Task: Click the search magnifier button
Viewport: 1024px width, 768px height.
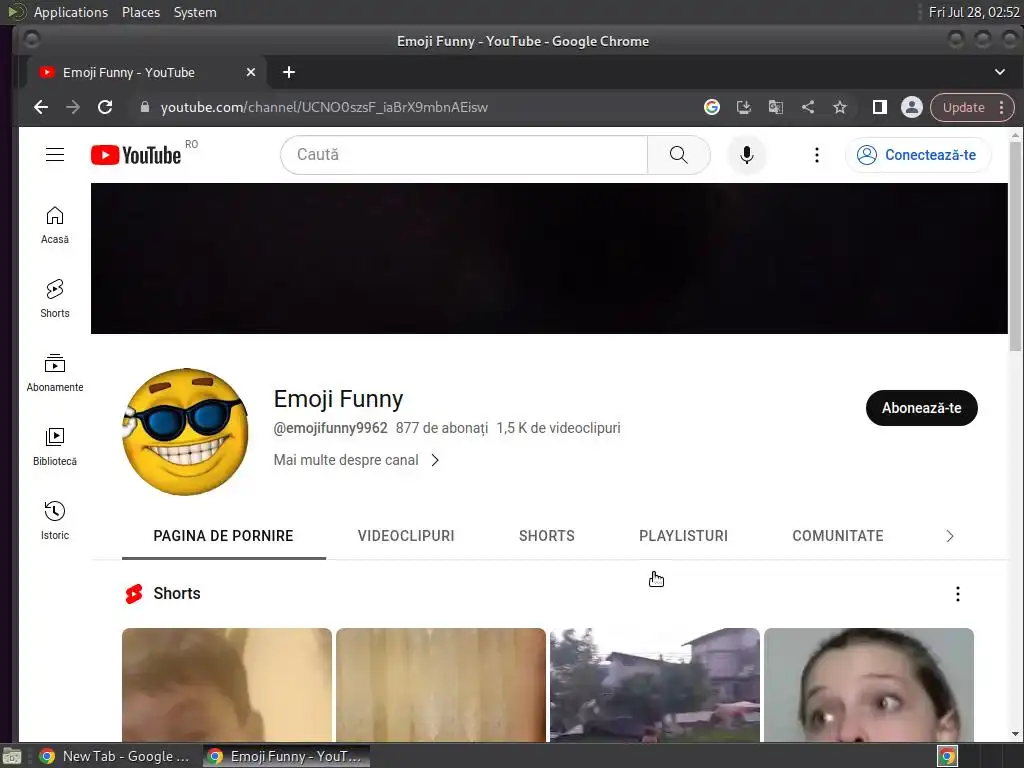Action: (679, 155)
